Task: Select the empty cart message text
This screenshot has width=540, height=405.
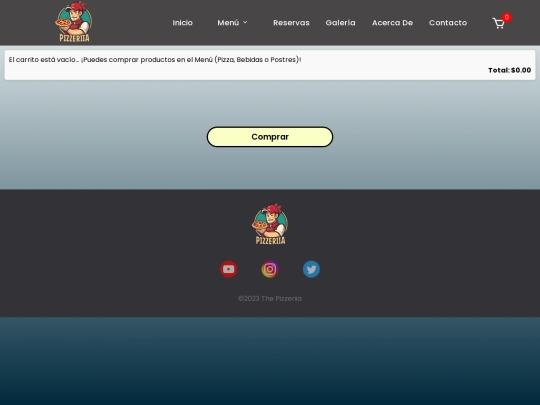Action: [155, 60]
